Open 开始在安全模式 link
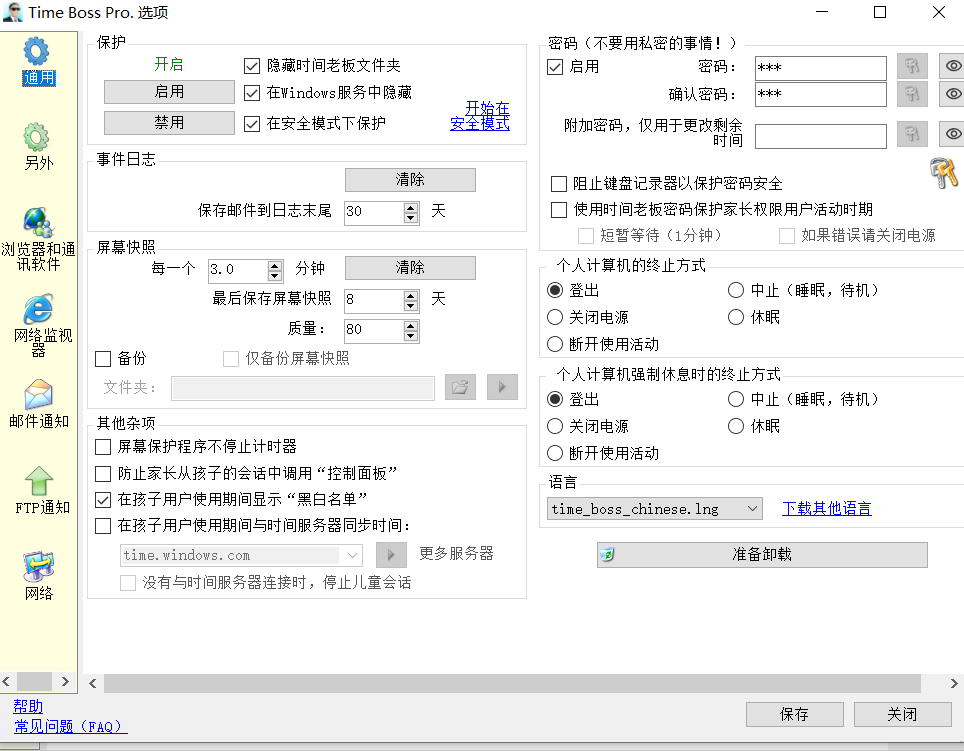 (480, 116)
